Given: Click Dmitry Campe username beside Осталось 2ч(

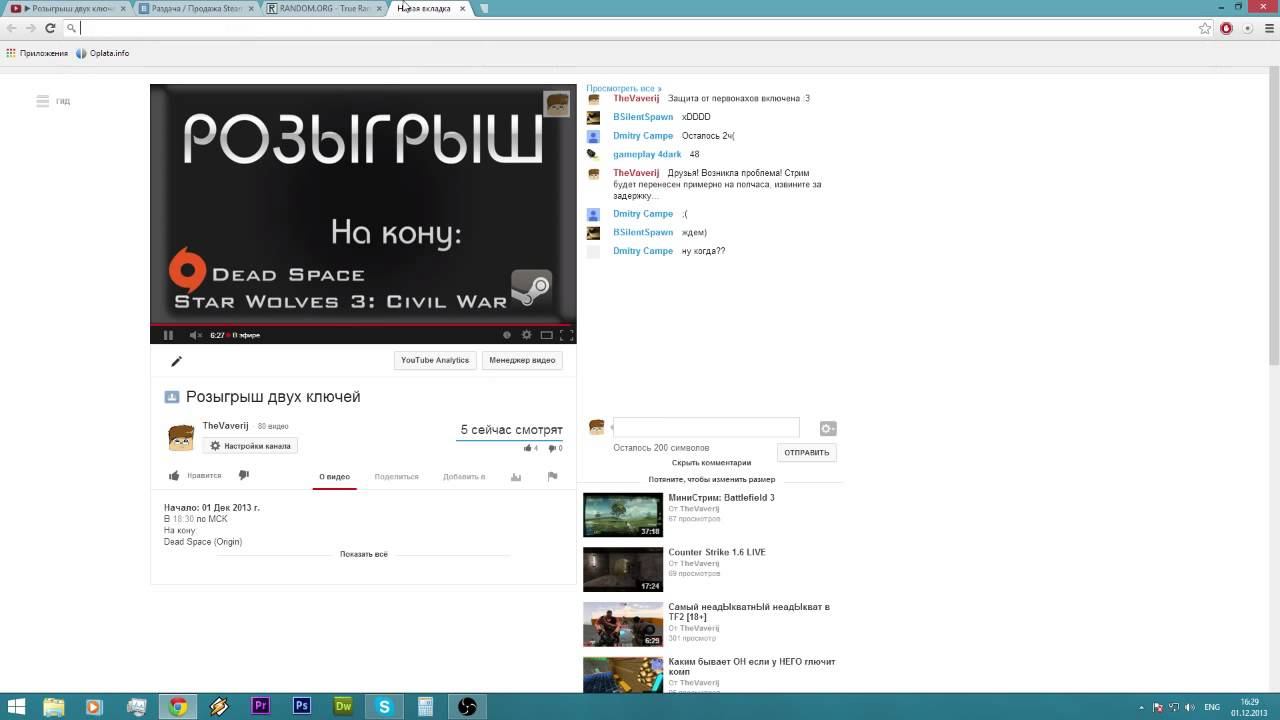Looking at the screenshot, I should 643,136.
